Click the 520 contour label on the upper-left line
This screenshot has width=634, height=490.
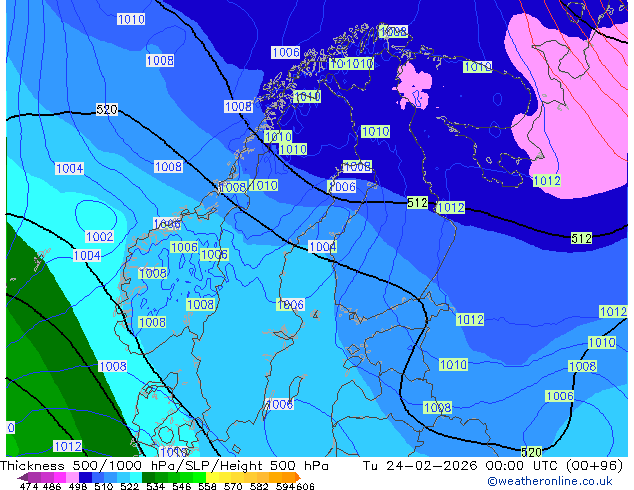pyautogui.click(x=107, y=110)
